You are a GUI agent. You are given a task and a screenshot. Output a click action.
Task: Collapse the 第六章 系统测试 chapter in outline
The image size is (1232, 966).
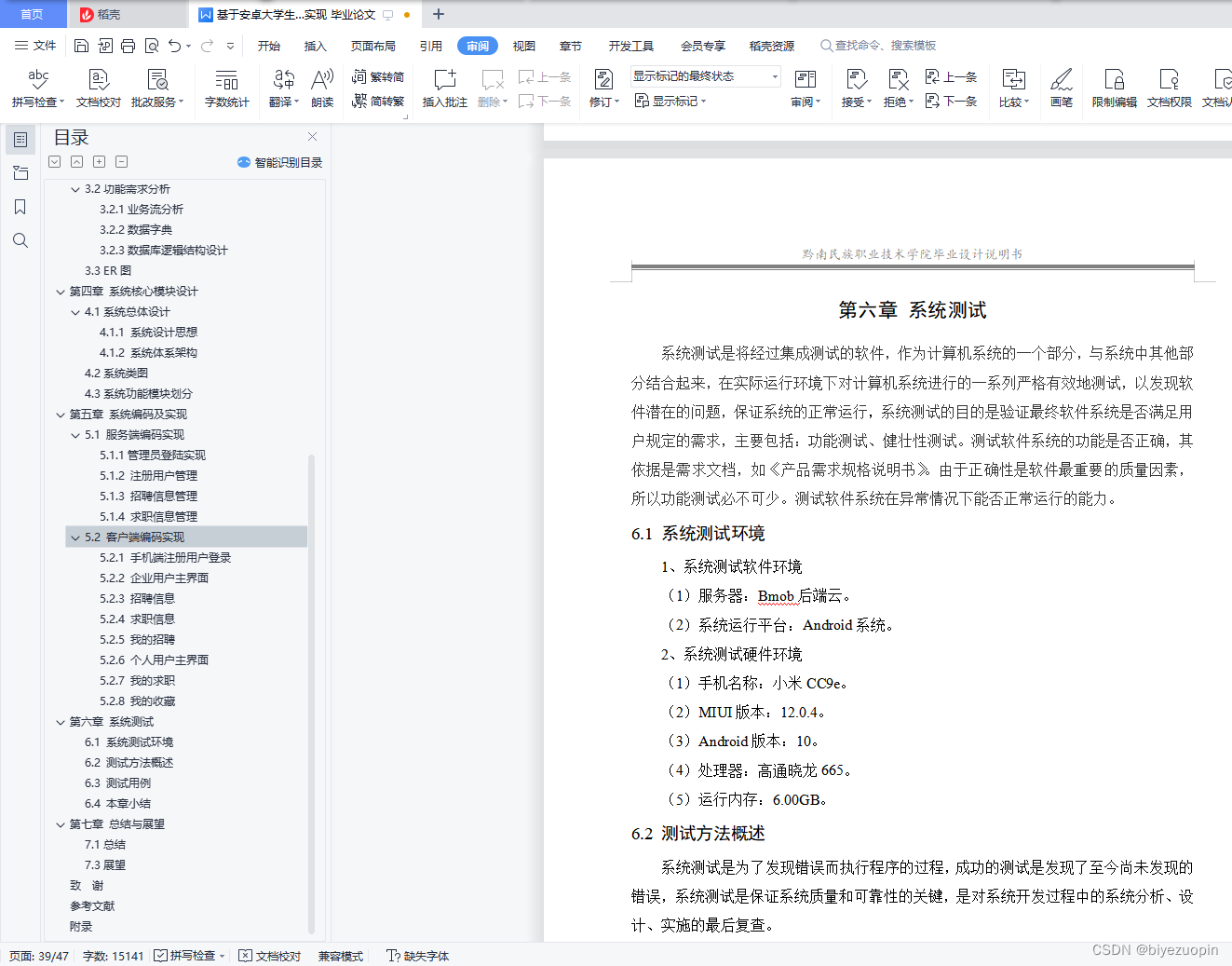tap(60, 721)
